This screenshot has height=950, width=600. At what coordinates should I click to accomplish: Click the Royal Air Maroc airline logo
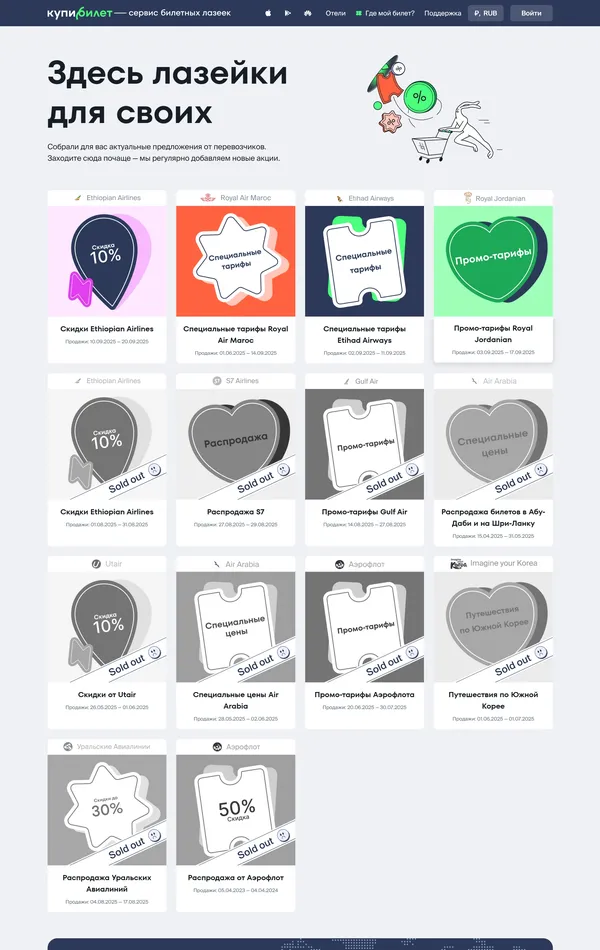[x=208, y=198]
